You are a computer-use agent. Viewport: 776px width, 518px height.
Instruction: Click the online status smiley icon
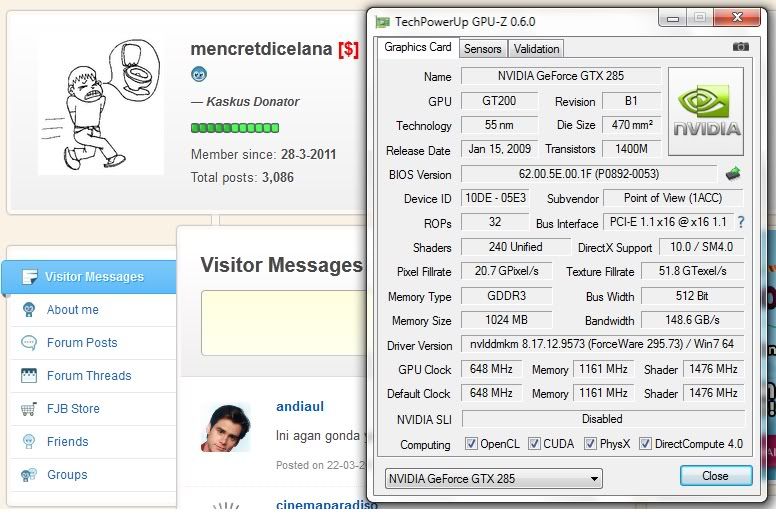(199, 74)
